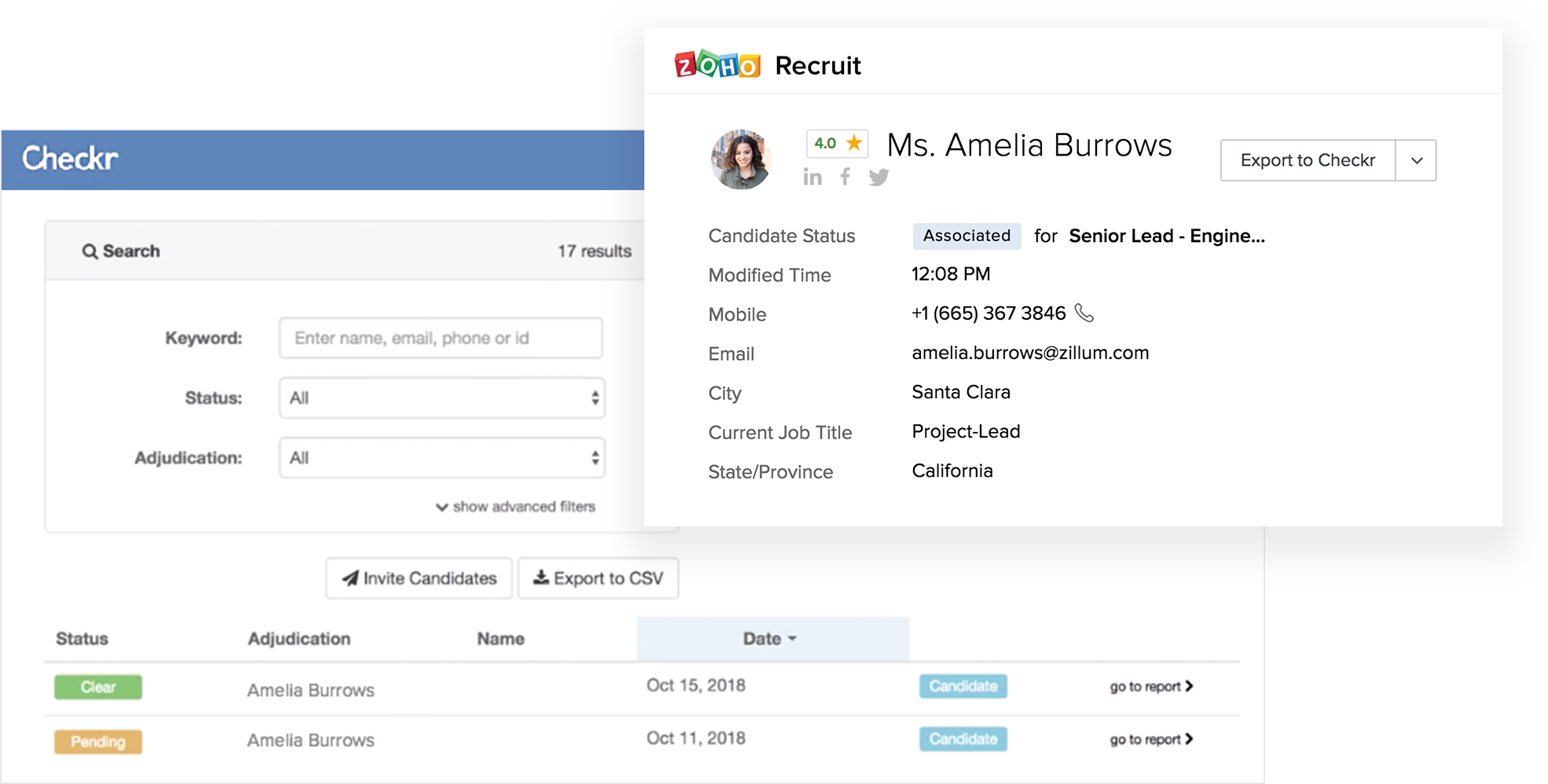
Task: Sort results by the Date column
Action: pos(768,638)
